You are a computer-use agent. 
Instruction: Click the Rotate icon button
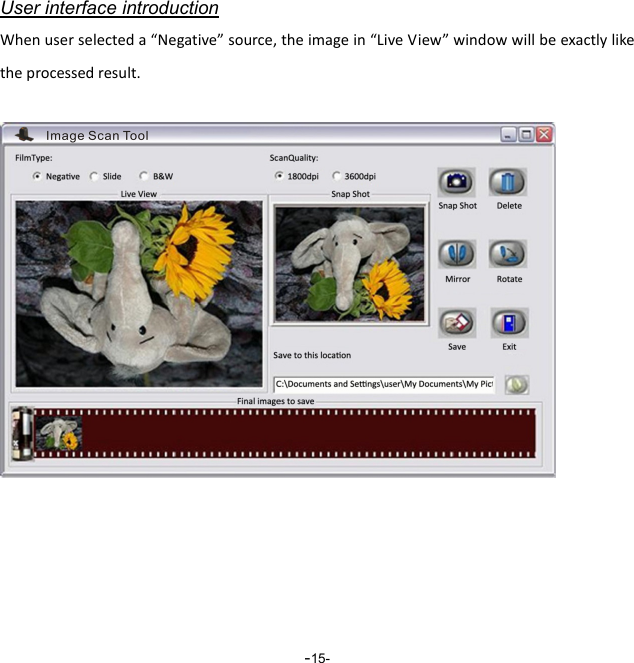[x=508, y=254]
